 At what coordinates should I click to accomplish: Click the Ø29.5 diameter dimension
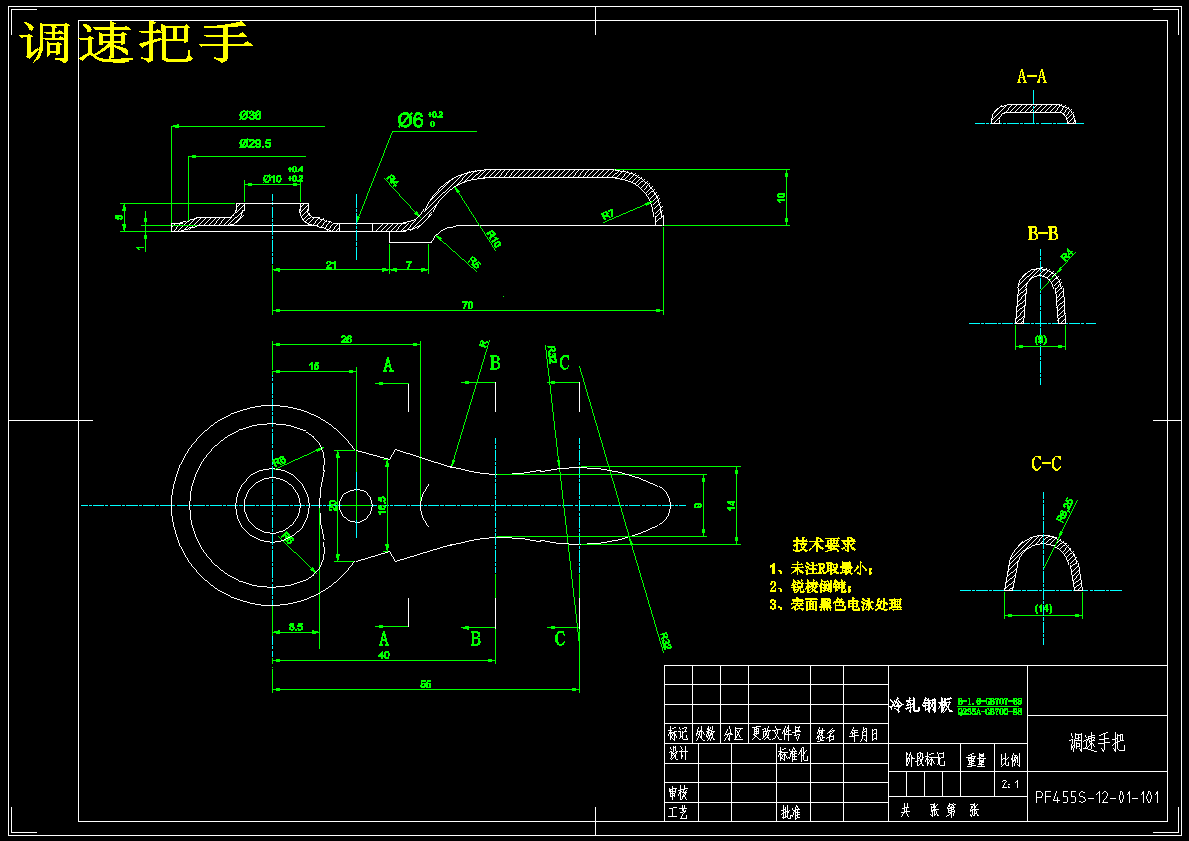[255, 143]
